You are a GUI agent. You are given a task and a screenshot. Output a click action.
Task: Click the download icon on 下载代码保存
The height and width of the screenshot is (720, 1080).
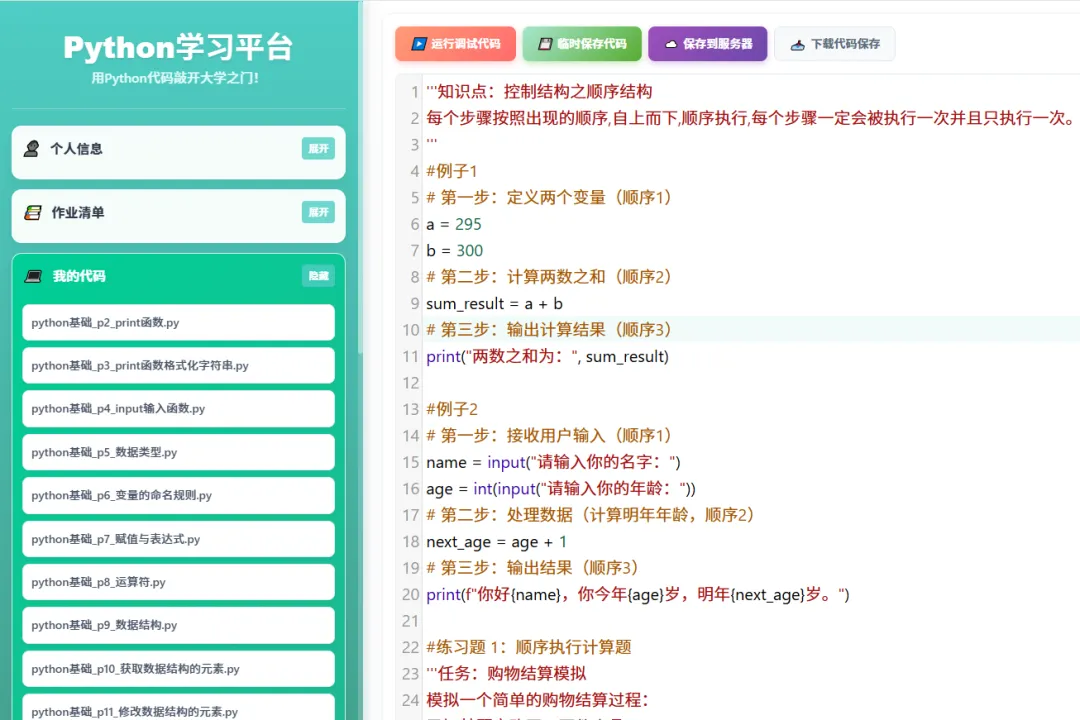point(798,45)
